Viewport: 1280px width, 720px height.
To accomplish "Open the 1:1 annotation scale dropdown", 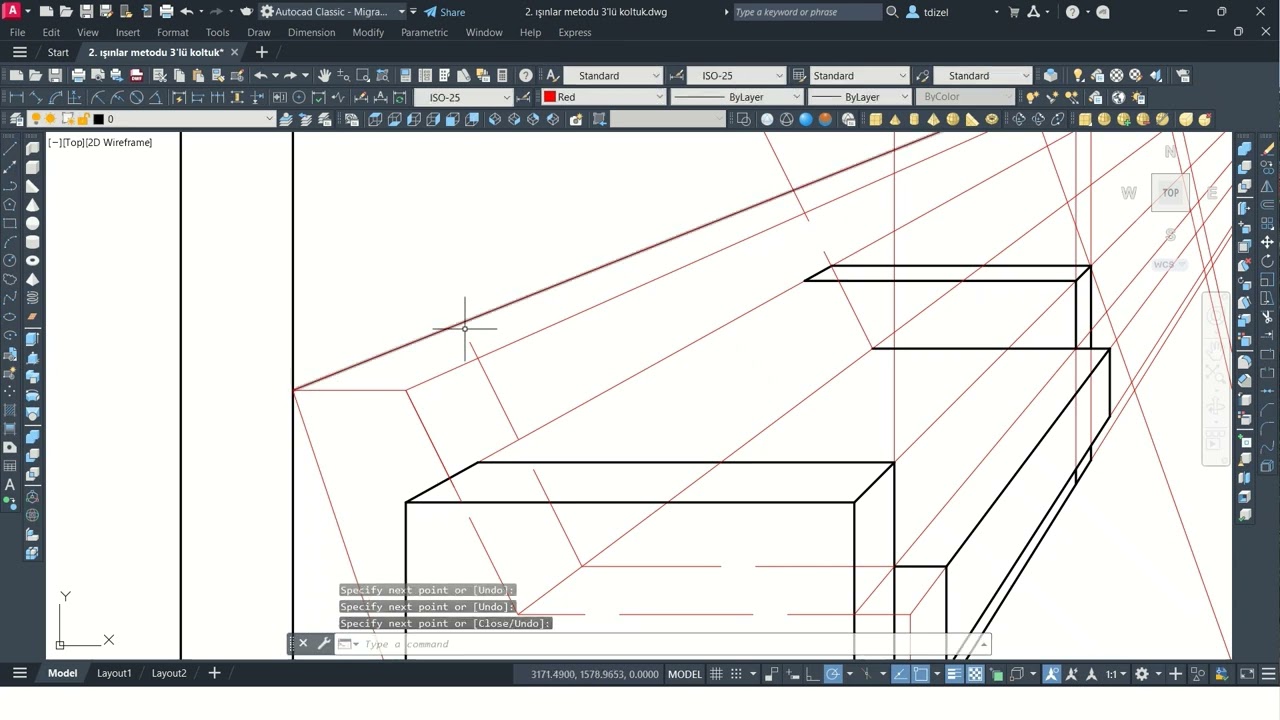I will [1116, 674].
